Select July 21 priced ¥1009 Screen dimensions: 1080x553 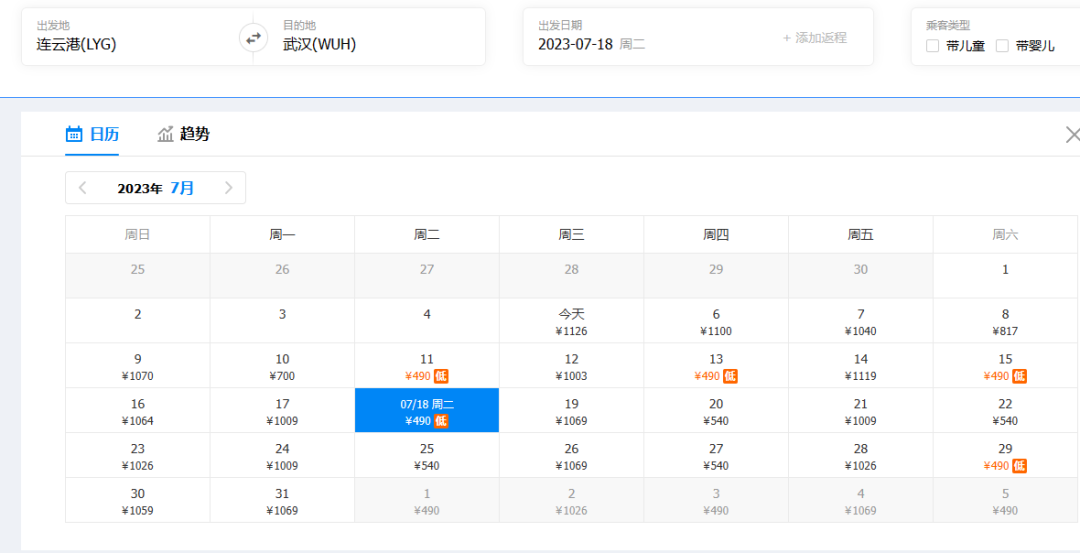coord(861,410)
